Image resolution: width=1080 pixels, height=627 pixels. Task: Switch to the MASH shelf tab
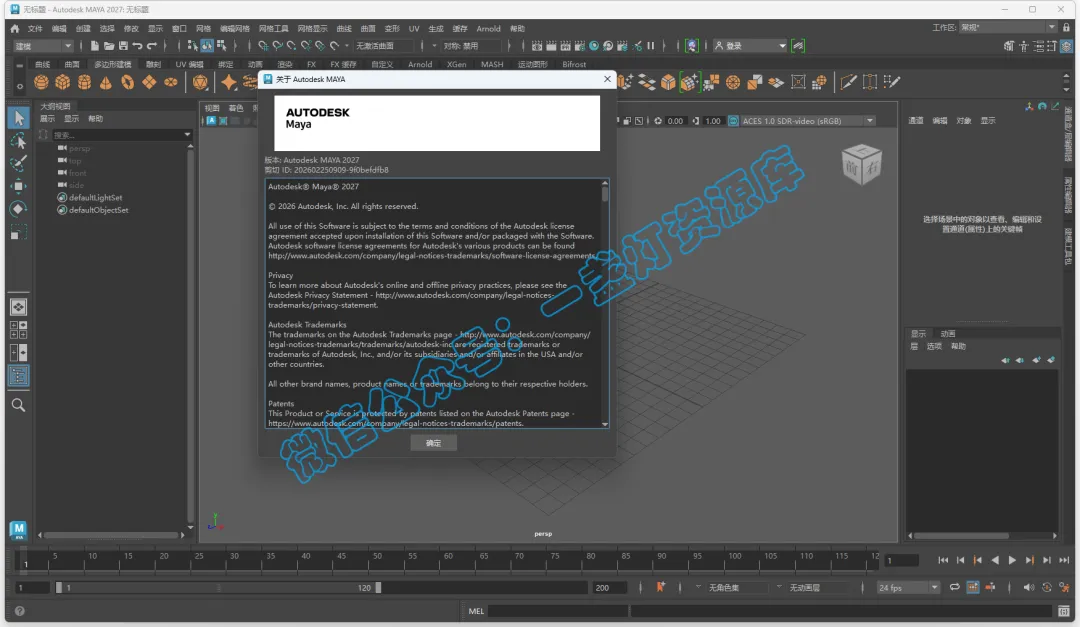tap(492, 65)
